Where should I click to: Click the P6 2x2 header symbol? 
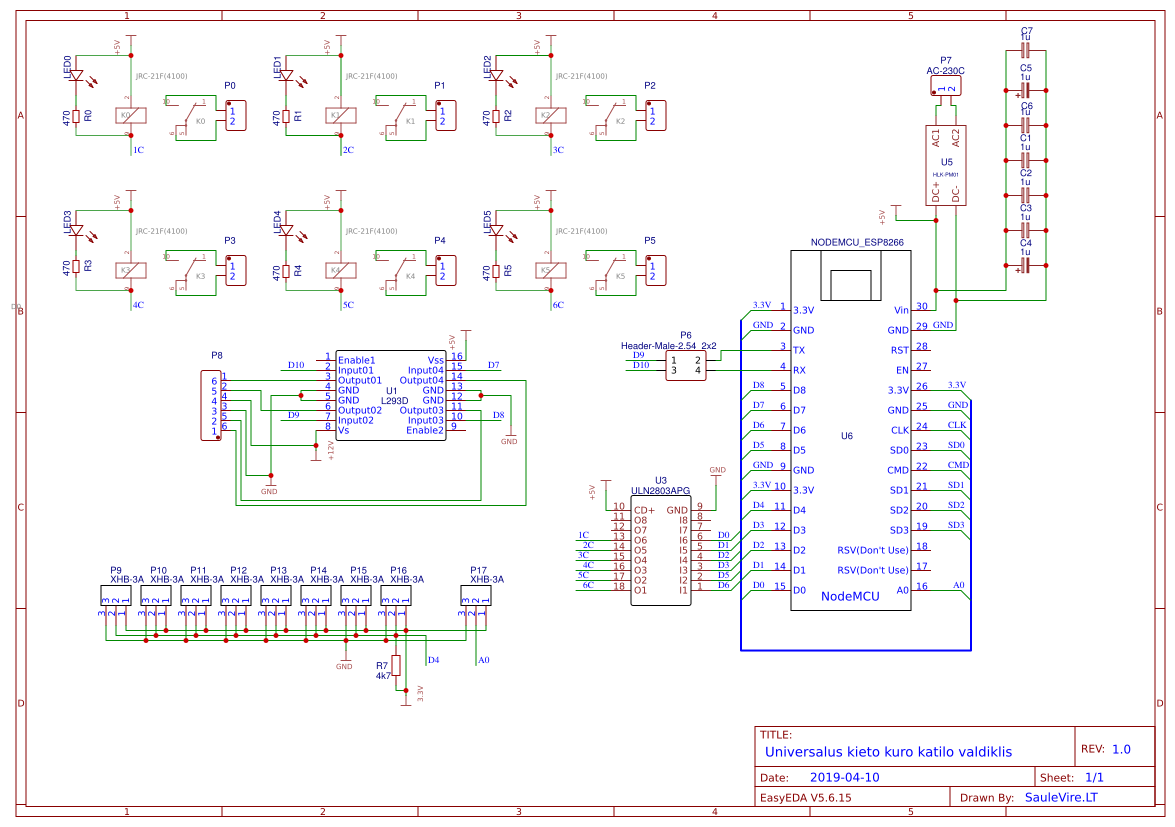686,366
